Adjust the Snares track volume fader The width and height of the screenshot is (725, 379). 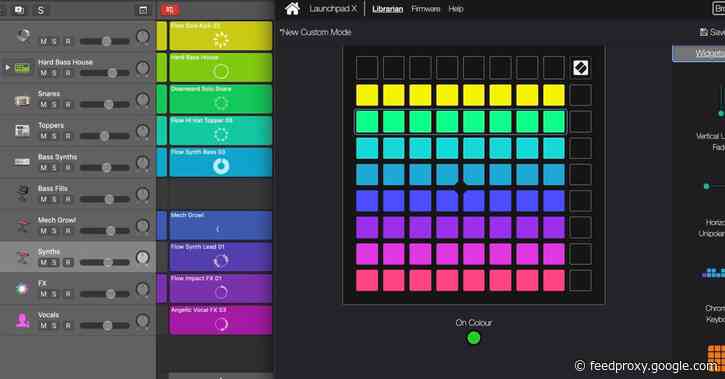[104, 105]
